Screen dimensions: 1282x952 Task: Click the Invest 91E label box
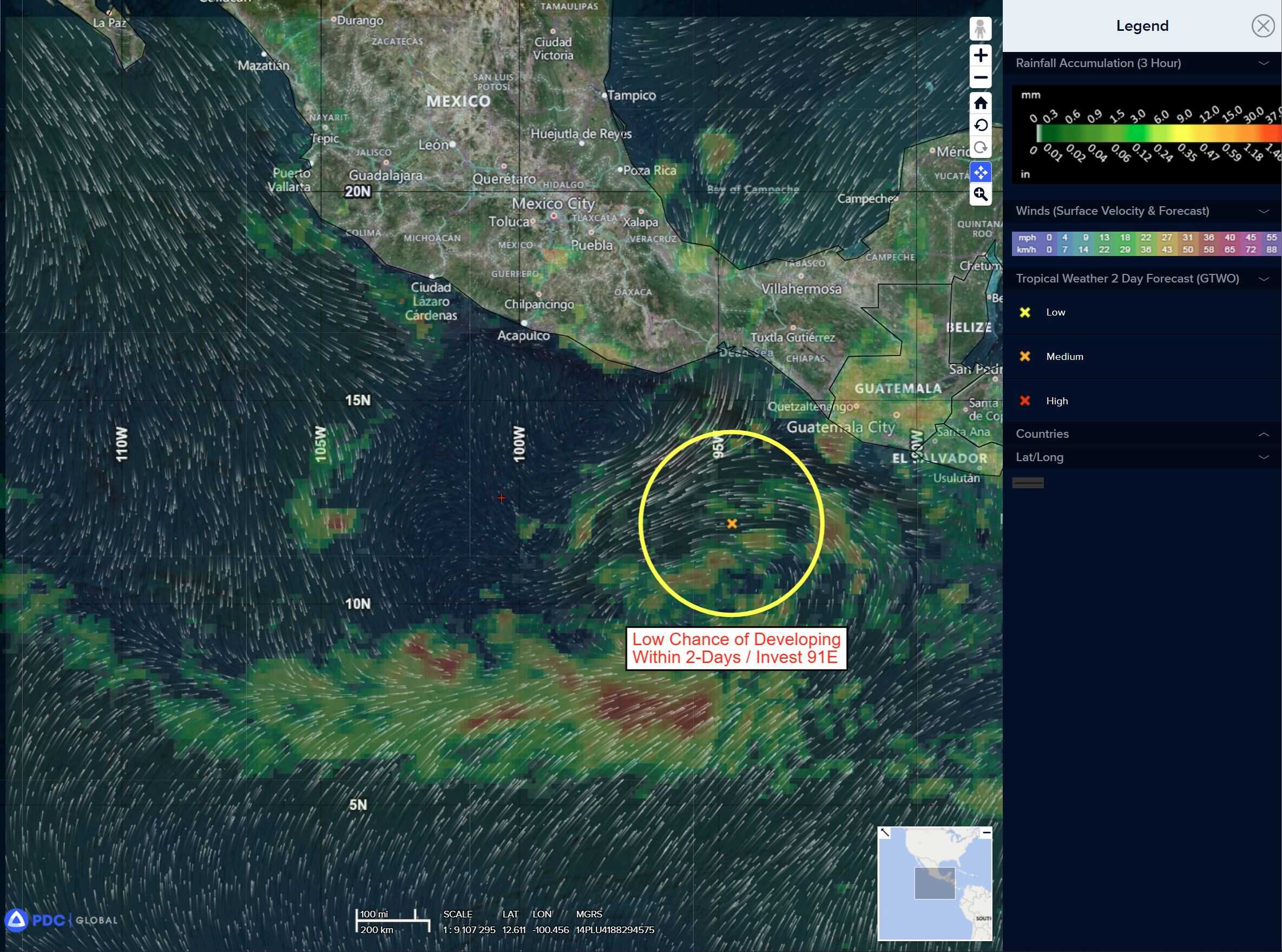click(736, 648)
